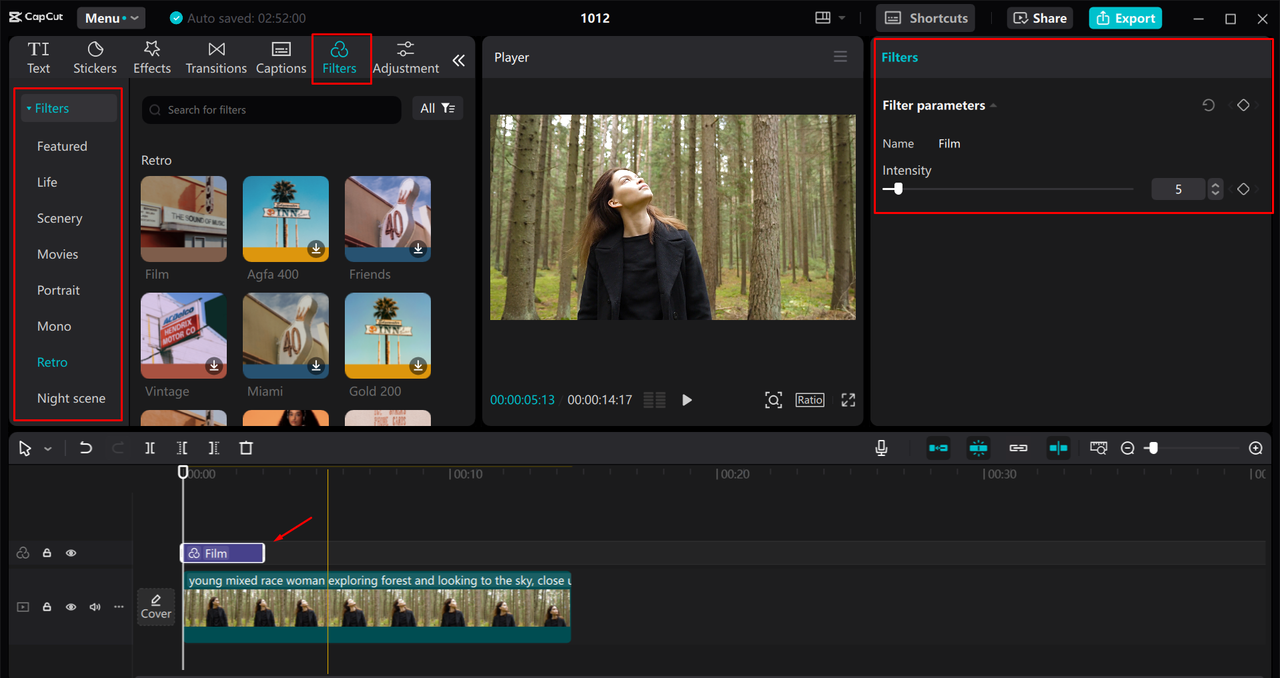Open the Player panel hamburger menu
The height and width of the screenshot is (678, 1280).
pos(840,57)
